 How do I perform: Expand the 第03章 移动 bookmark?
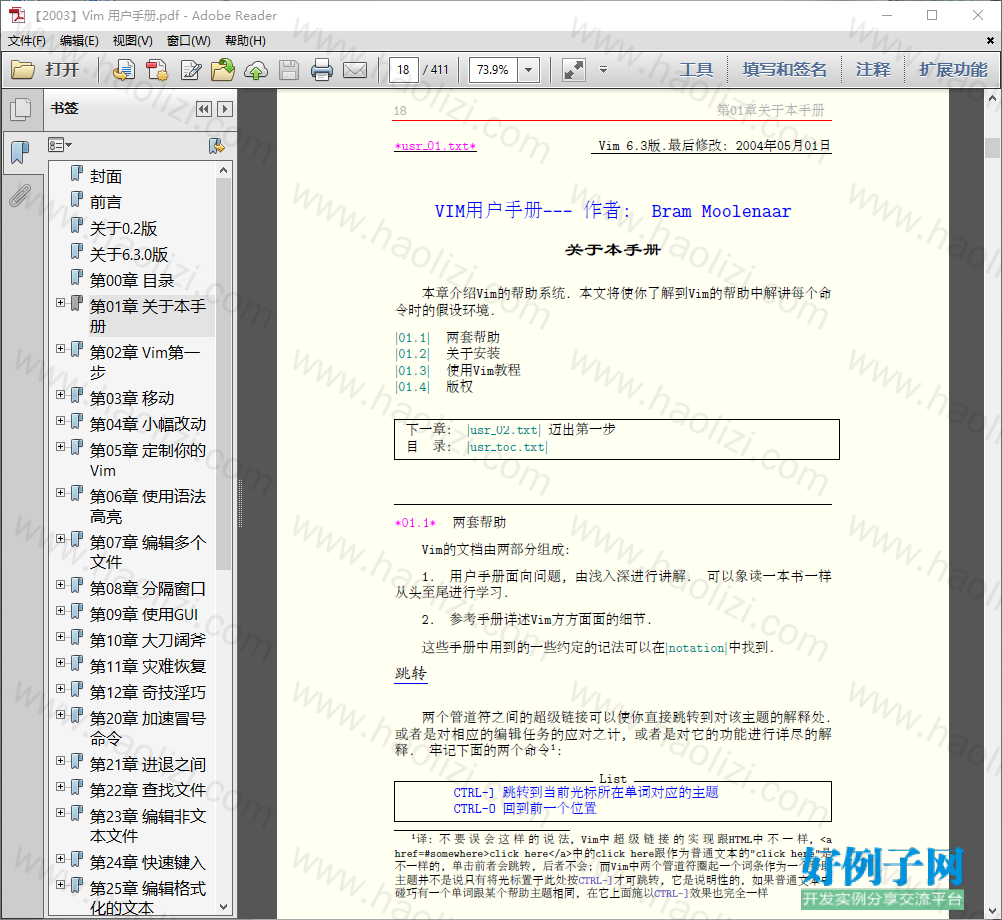tap(61, 395)
